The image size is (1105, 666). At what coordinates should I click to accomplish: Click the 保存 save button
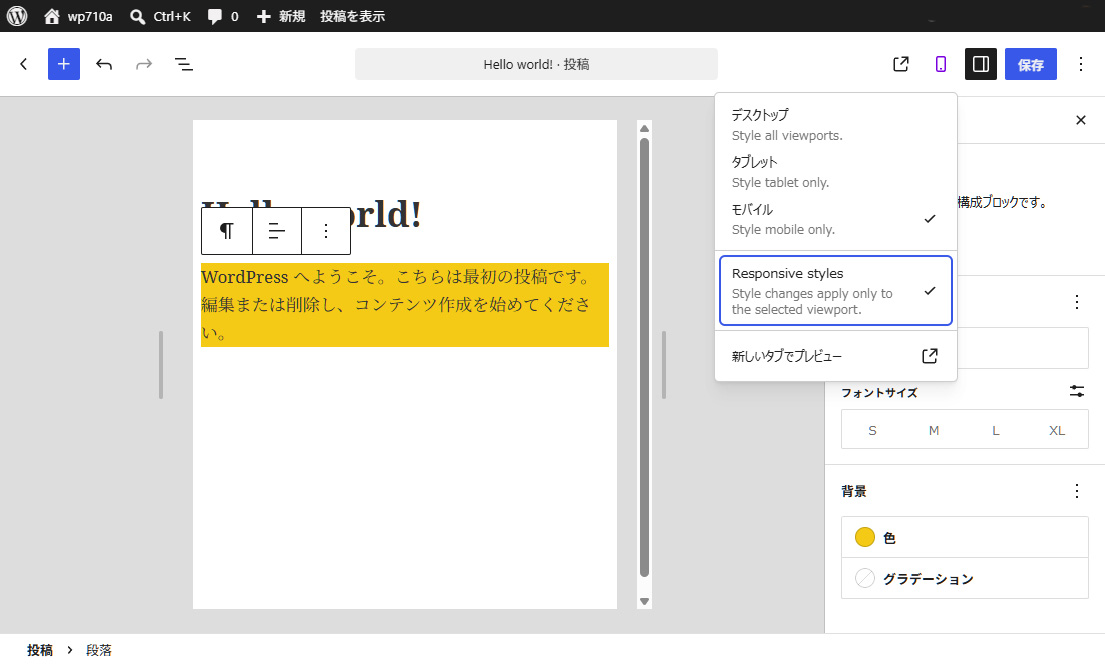(1030, 64)
